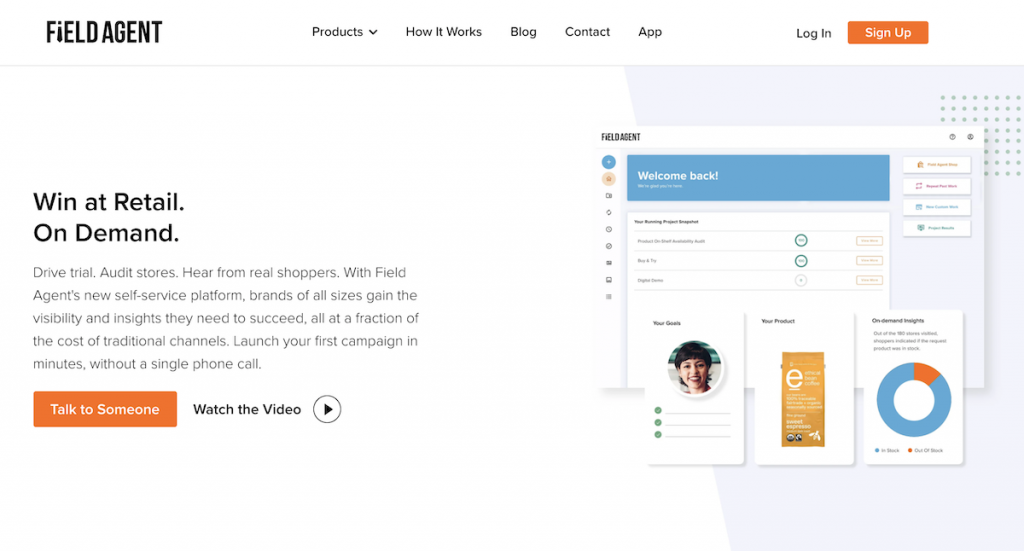This screenshot has height=551, width=1024.
Task: Click the Field Agent logo in header
Action: click(x=104, y=32)
